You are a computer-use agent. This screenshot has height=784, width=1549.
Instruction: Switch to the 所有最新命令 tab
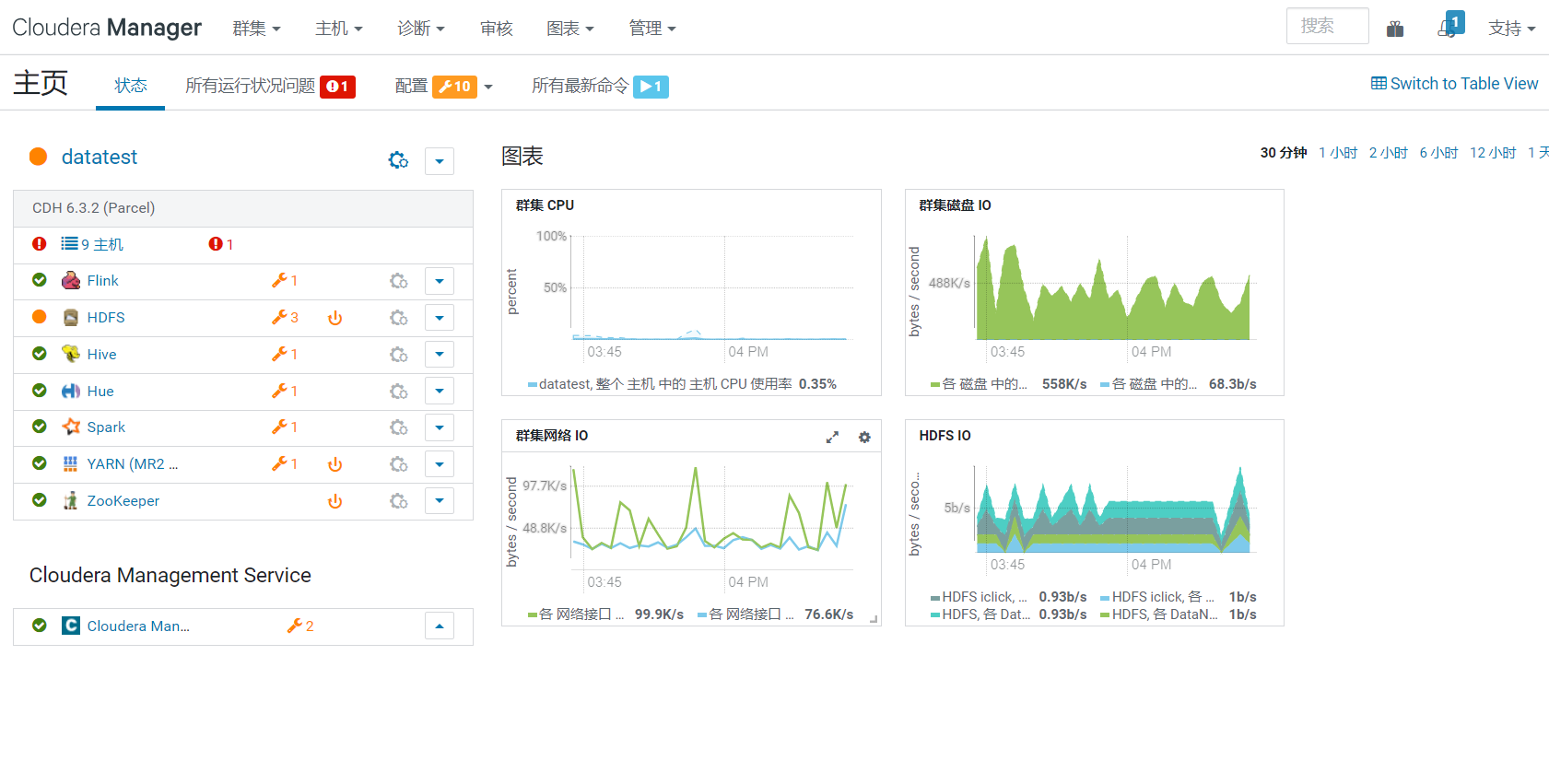(x=600, y=87)
